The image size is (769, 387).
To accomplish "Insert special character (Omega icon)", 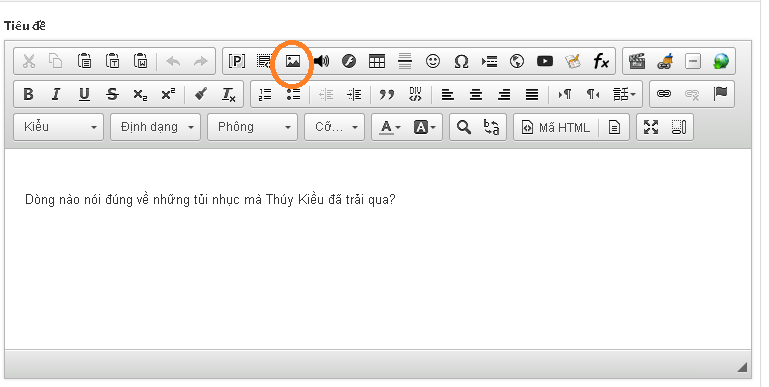I will [461, 61].
